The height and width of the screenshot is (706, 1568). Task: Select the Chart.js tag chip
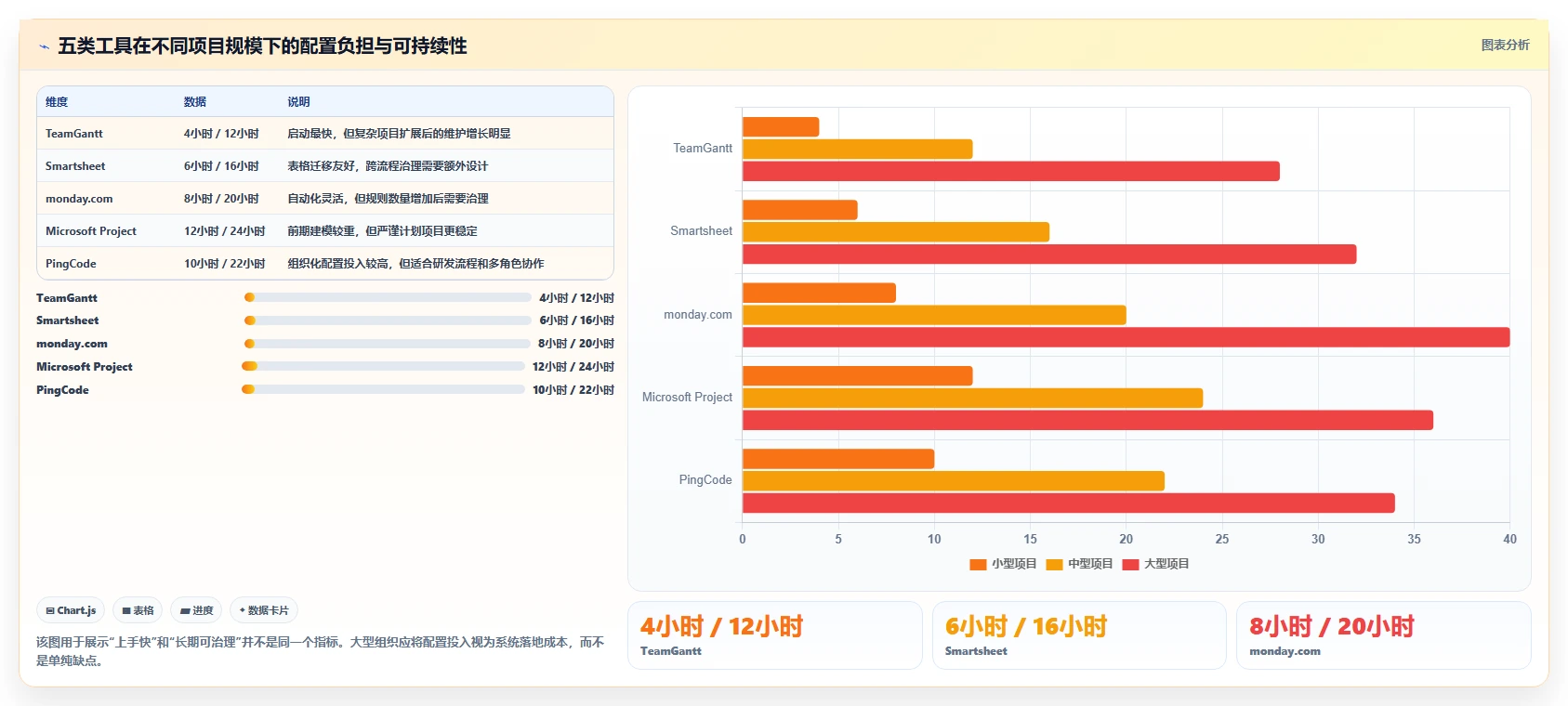pos(71,610)
